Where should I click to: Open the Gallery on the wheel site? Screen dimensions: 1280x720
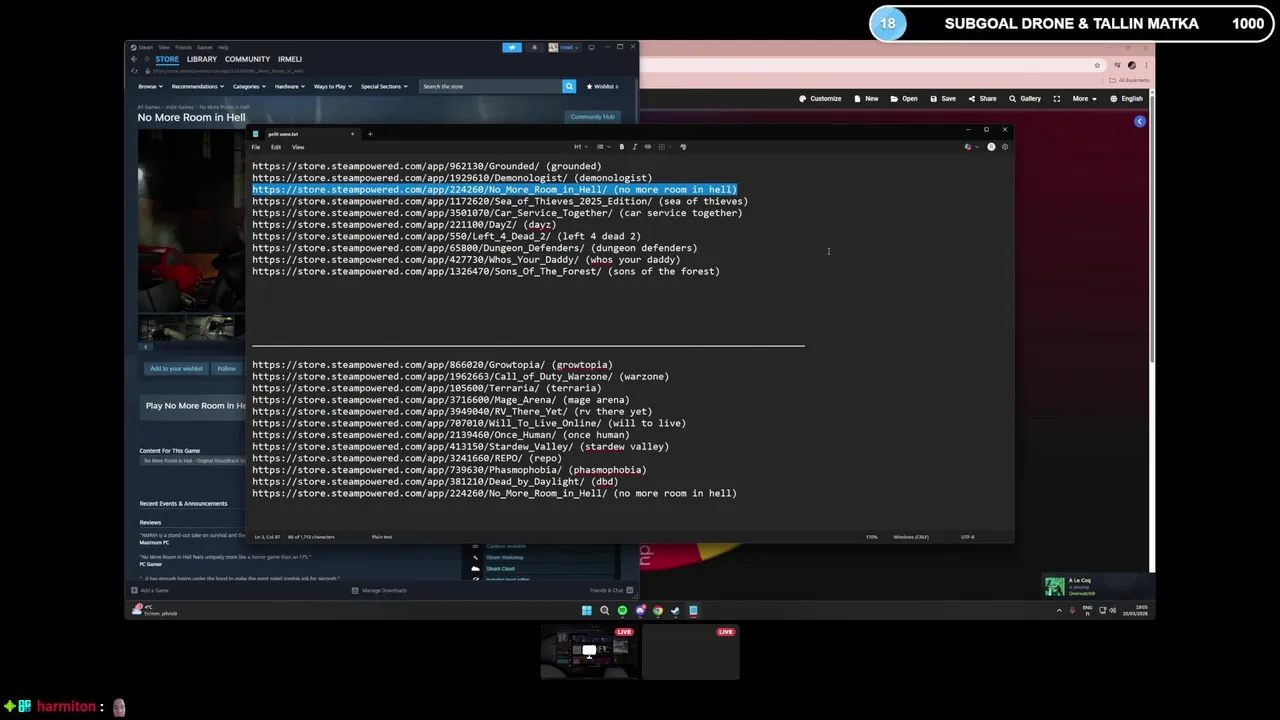click(x=1025, y=99)
